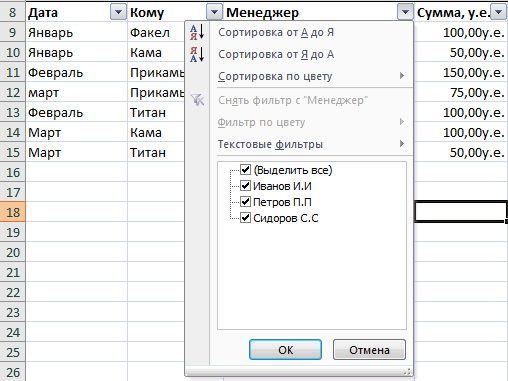508x381 pixels.
Task: Toggle the (Выделить все) checkbox
Action: 245,170
